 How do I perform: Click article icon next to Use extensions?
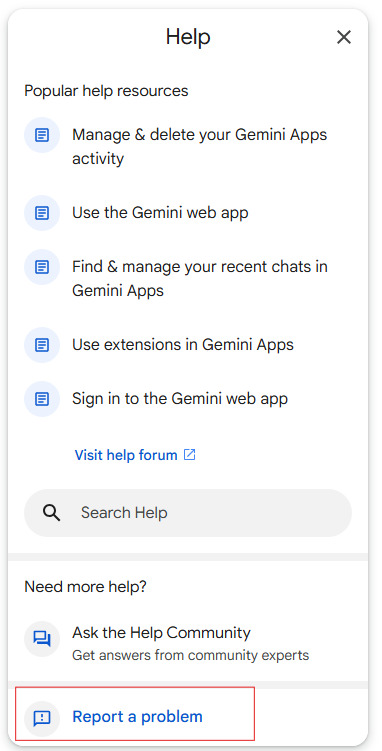click(x=42, y=344)
